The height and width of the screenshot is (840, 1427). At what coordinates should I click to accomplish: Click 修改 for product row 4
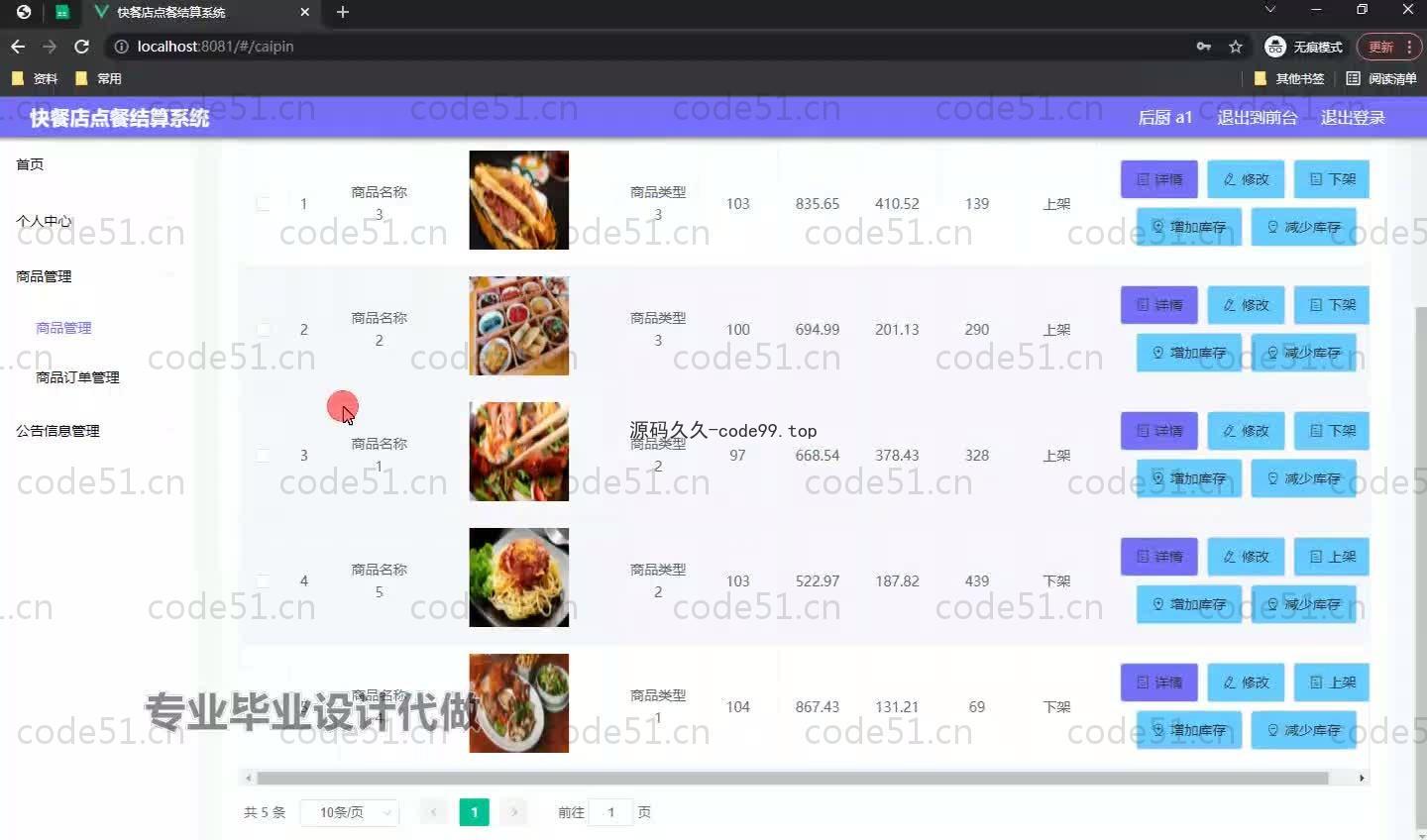(x=1247, y=557)
